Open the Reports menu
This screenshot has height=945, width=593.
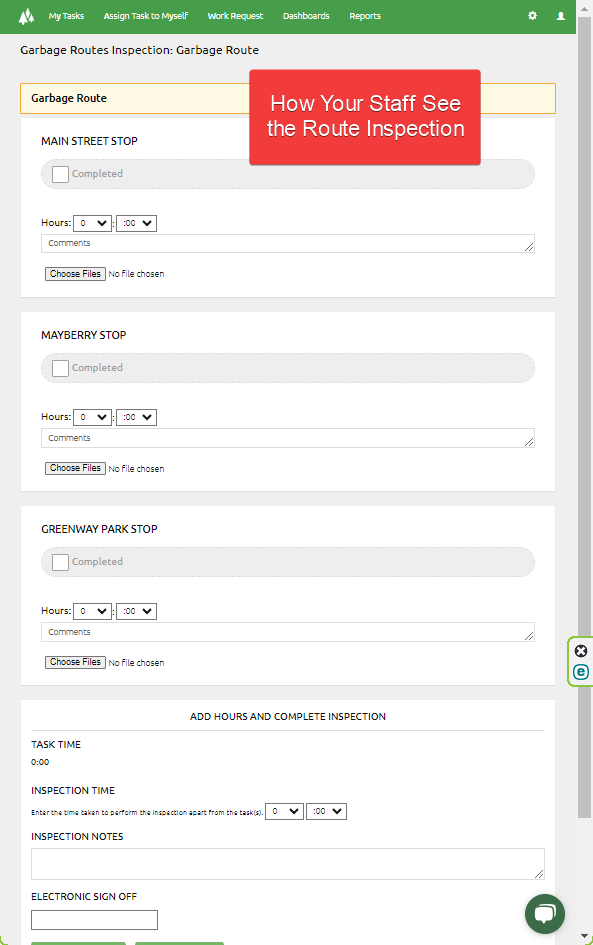click(365, 16)
